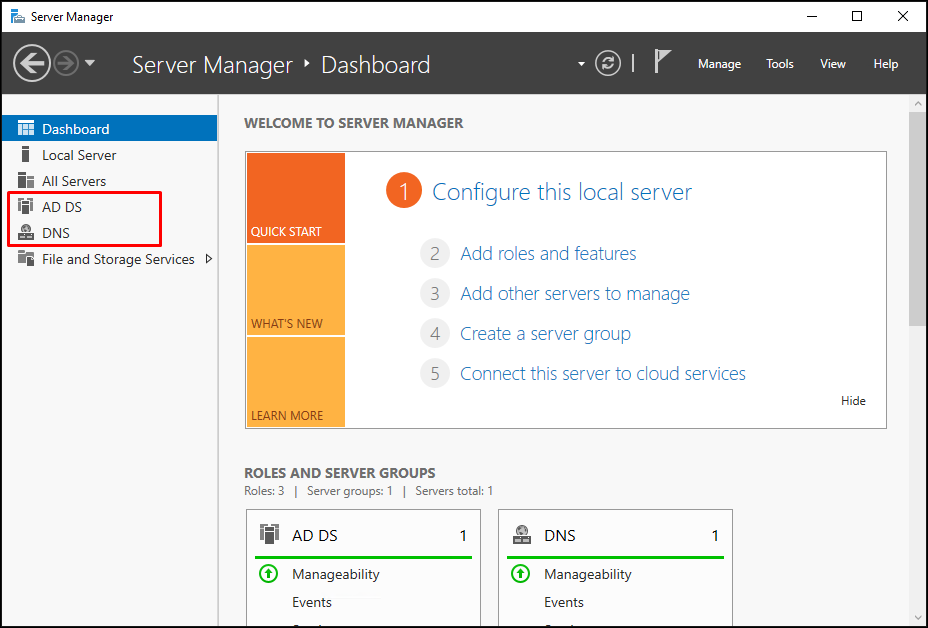Click the DNS icon in sidebar

(x=25, y=232)
